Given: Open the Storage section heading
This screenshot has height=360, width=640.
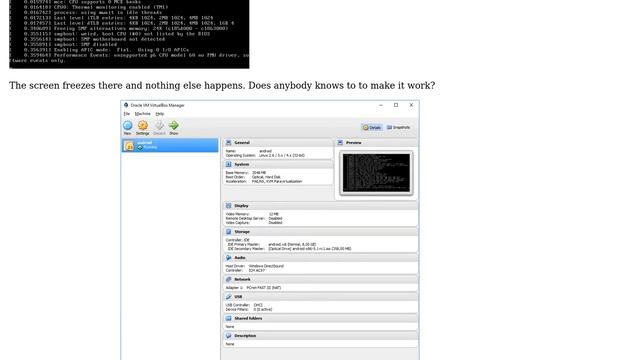Looking at the screenshot, I should pyautogui.click(x=242, y=231).
